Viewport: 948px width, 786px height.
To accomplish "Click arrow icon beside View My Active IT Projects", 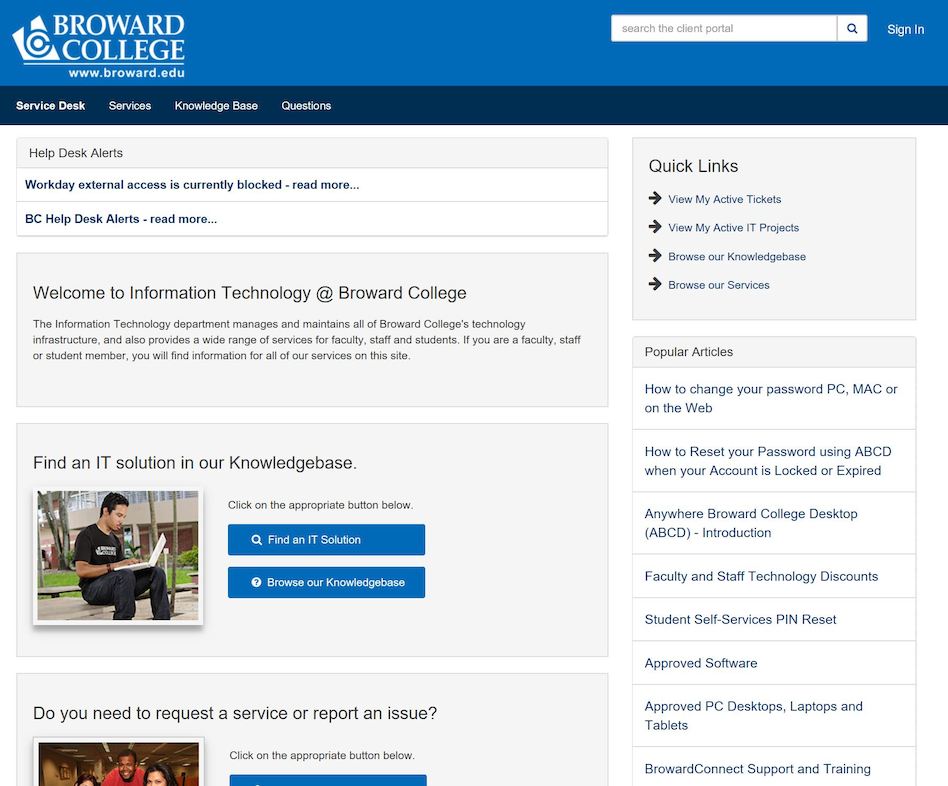I will pyautogui.click(x=655, y=227).
